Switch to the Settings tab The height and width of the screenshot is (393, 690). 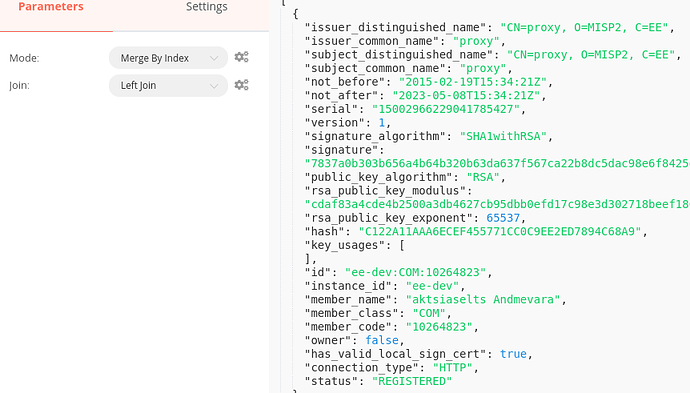click(206, 7)
